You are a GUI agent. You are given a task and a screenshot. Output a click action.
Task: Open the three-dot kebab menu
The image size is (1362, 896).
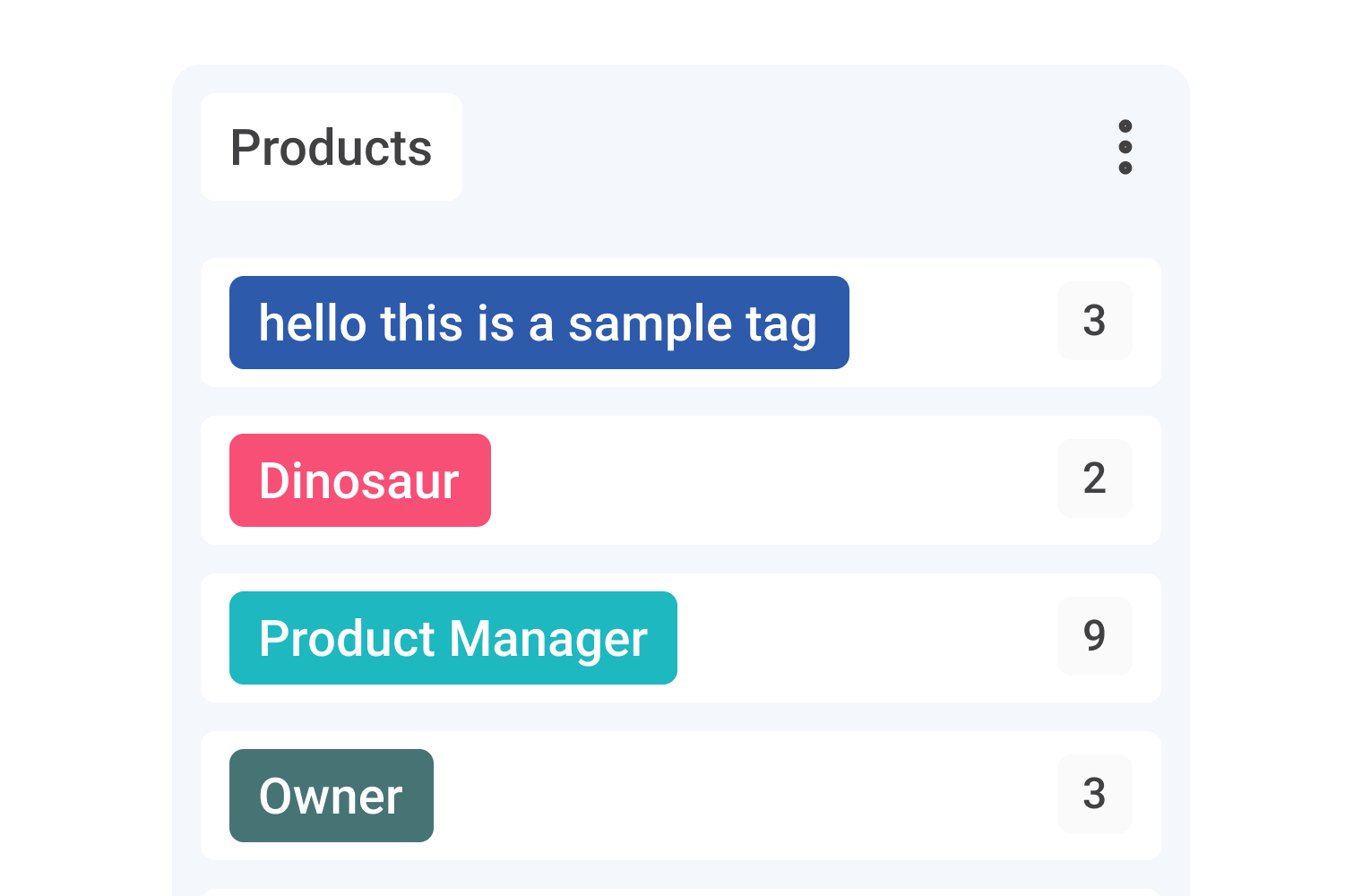[x=1125, y=147]
